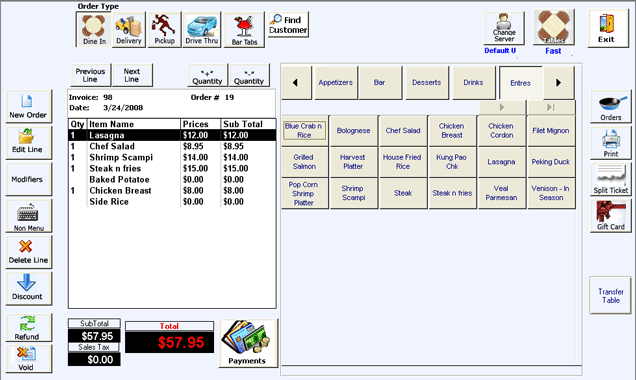Click the $0.00 Sales Tax field
This screenshot has width=636, height=380.
(94, 359)
